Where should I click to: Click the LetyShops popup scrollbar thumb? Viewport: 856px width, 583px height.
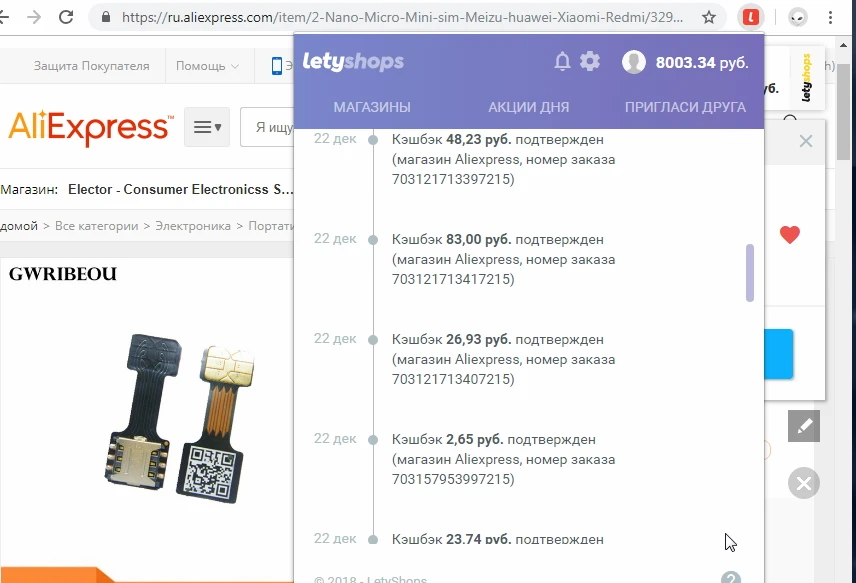tap(750, 273)
